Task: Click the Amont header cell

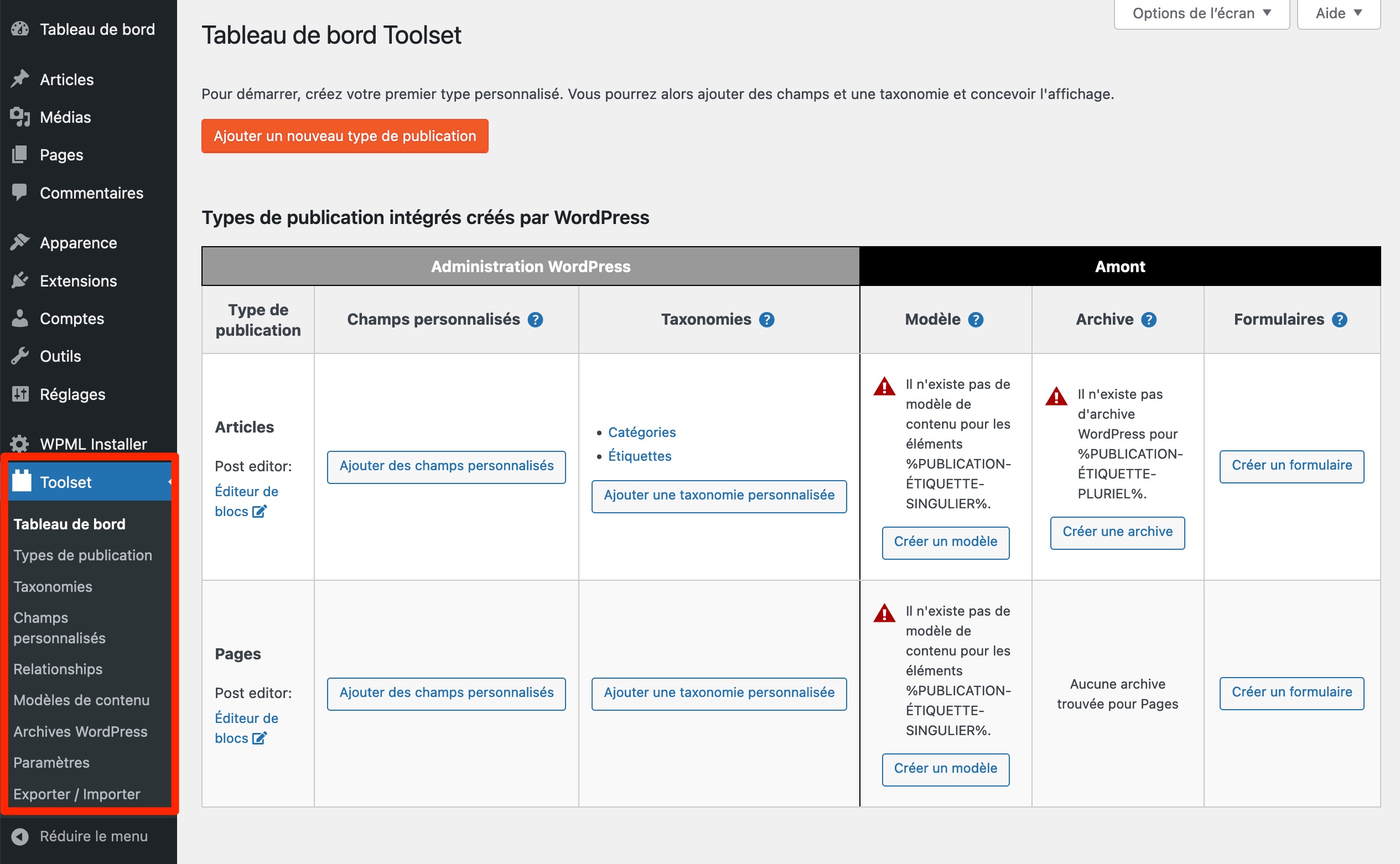Action: pyautogui.click(x=1120, y=266)
